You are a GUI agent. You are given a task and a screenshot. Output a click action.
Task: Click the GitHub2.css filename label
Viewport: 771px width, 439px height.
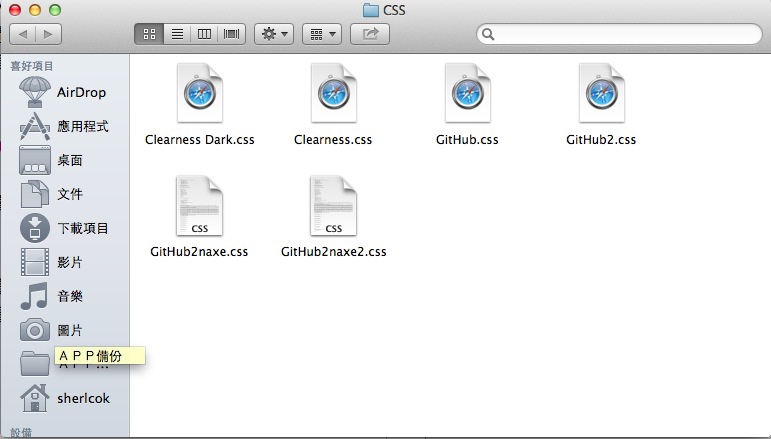pos(601,140)
